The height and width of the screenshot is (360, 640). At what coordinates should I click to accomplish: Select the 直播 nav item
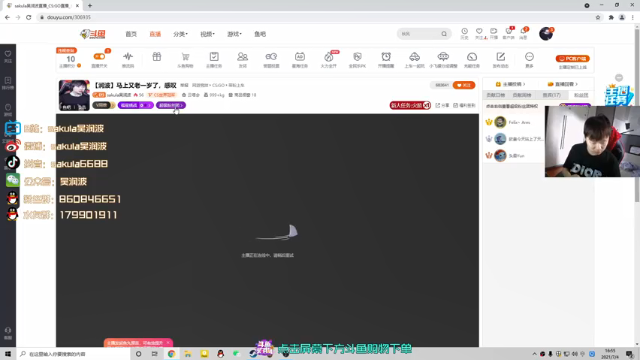155,34
